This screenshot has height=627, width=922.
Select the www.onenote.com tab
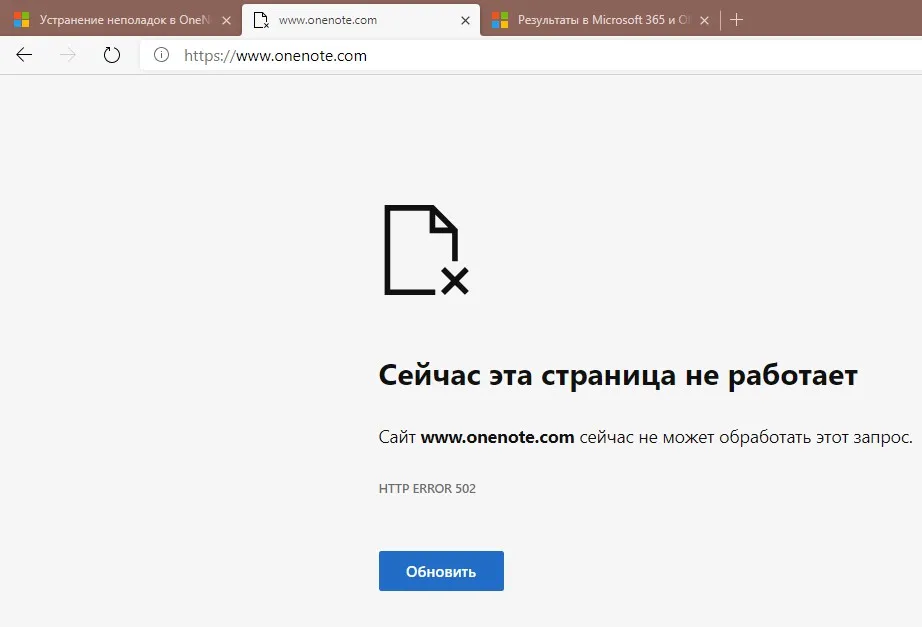tap(361, 20)
